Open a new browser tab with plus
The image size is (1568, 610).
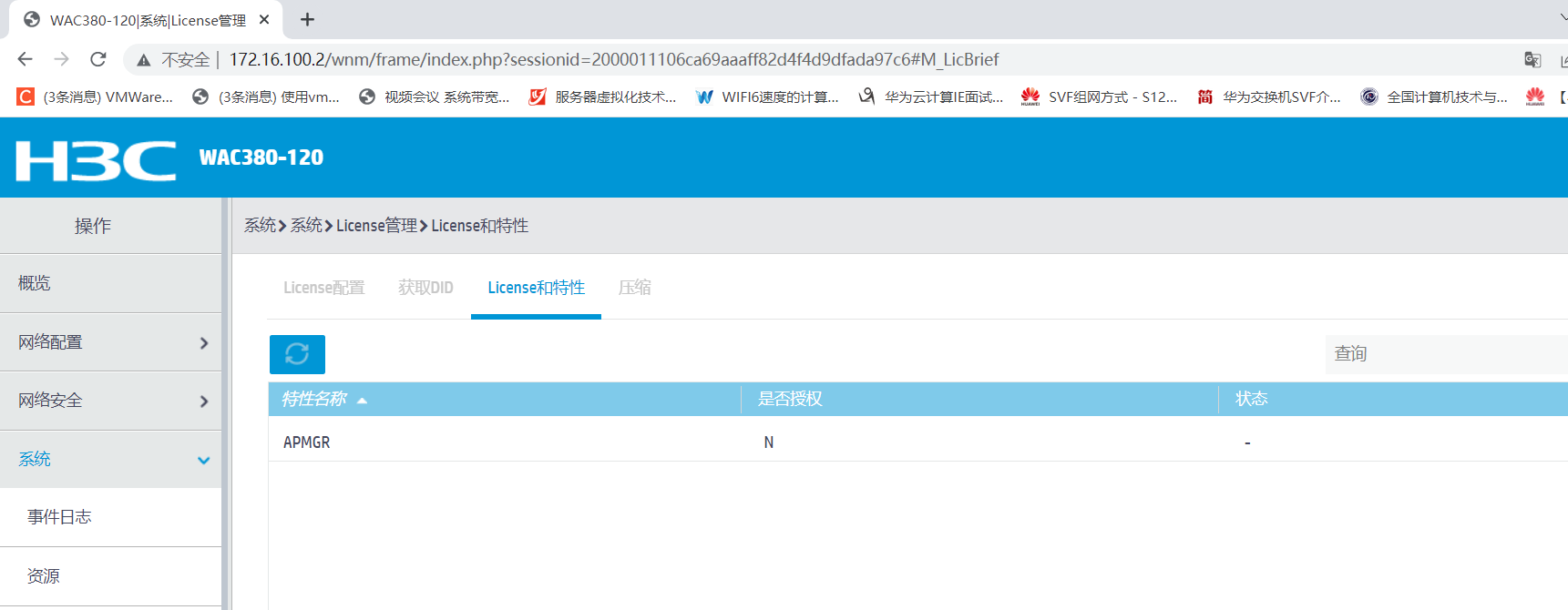tap(308, 19)
